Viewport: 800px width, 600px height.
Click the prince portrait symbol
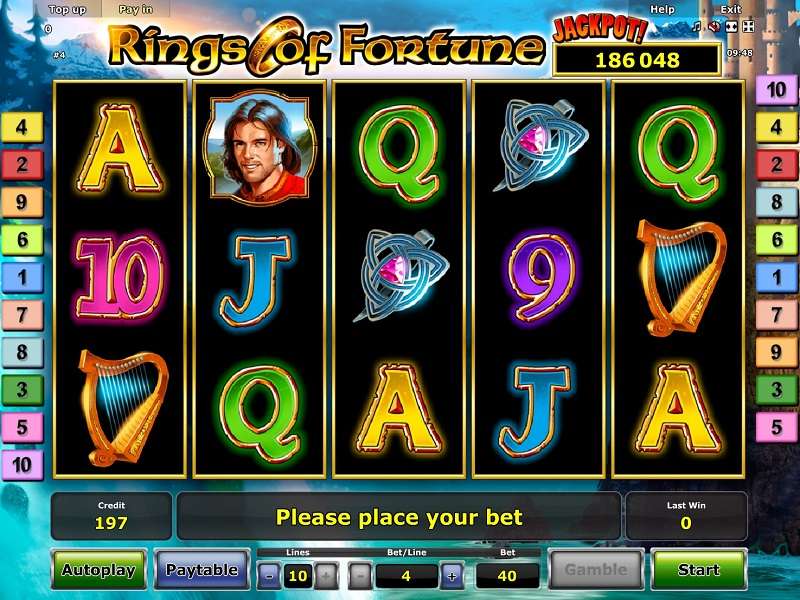pyautogui.click(x=260, y=147)
